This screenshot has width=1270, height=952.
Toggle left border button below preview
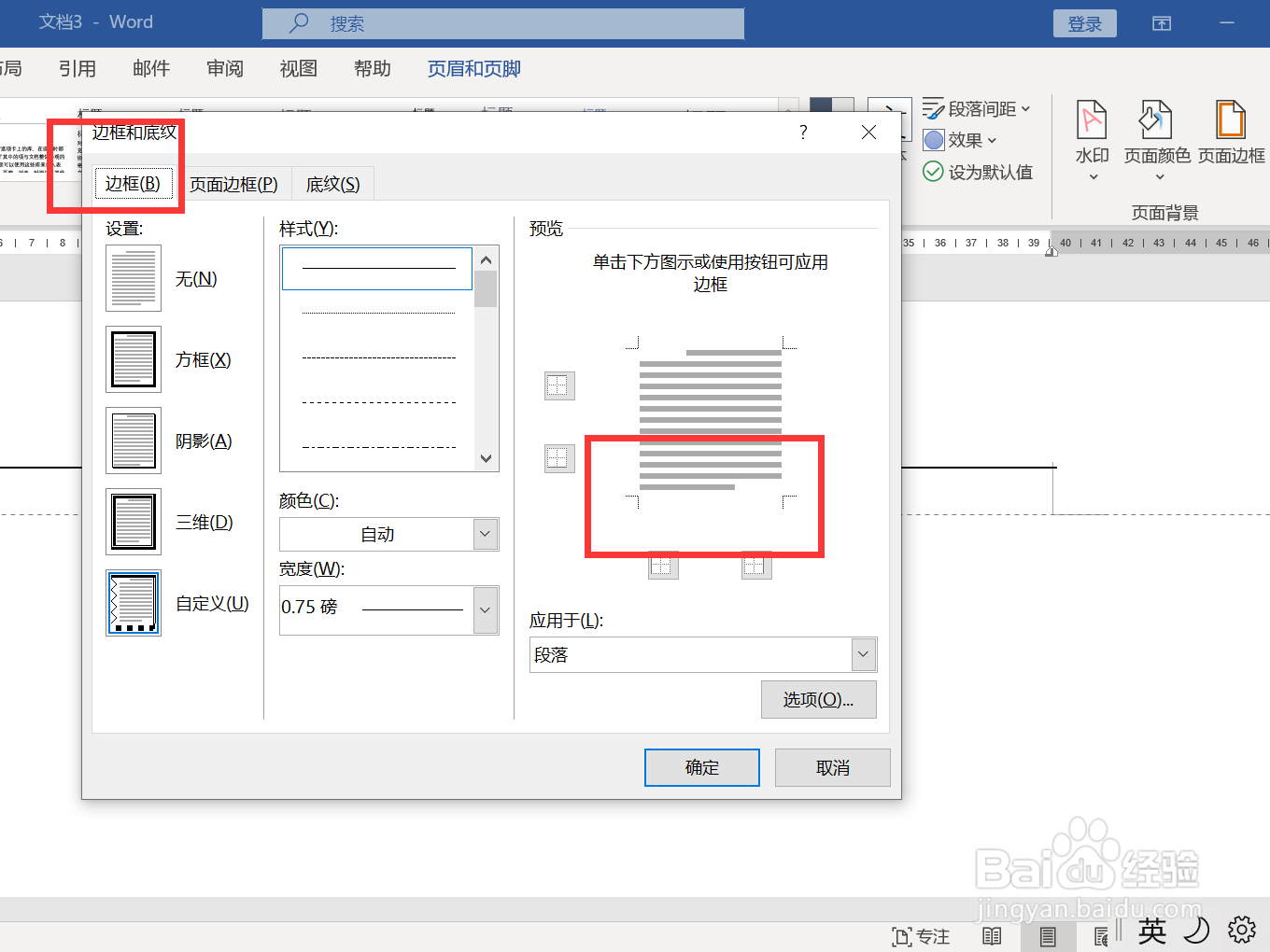click(x=663, y=565)
